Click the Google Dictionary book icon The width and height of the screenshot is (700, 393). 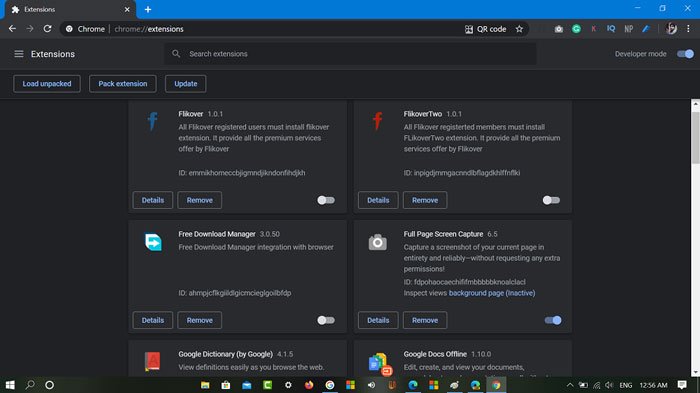pyautogui.click(x=153, y=361)
